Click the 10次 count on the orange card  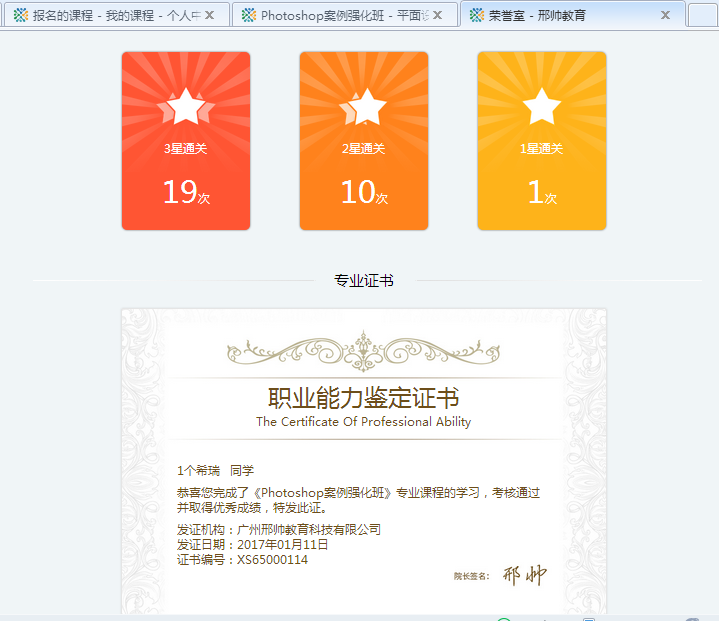tap(364, 192)
